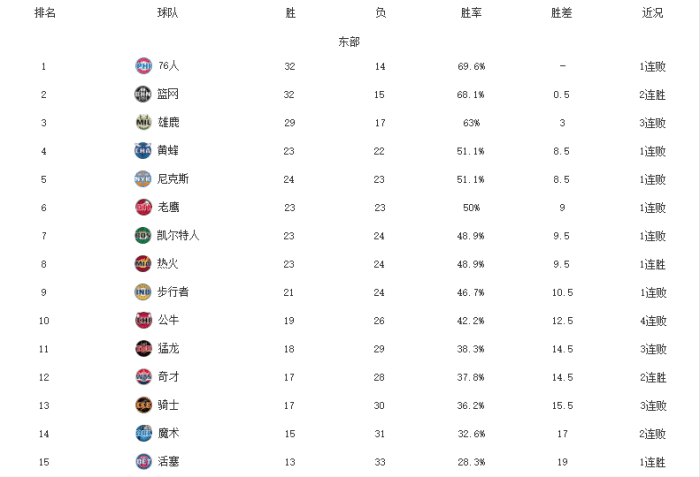Click the 篮网 team logo
This screenshot has width=700, height=477.
pyautogui.click(x=142, y=94)
